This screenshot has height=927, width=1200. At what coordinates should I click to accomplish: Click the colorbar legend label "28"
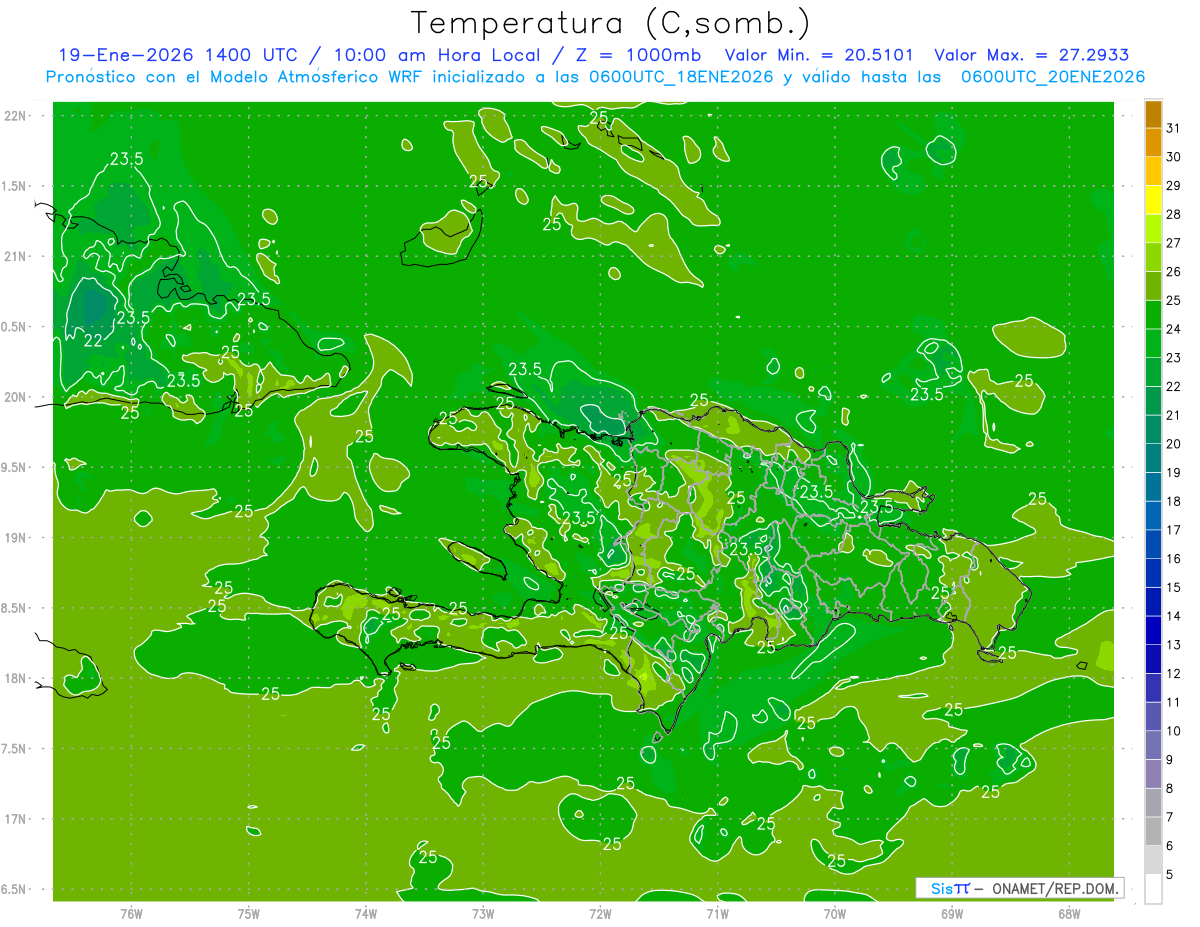[1174, 214]
